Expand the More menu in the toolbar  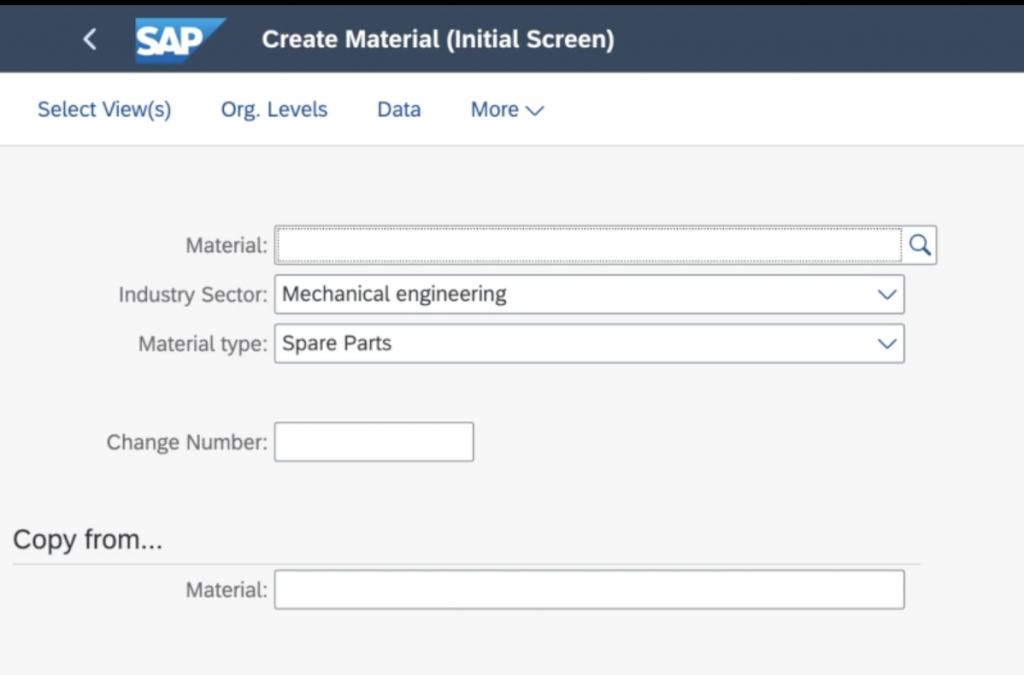[507, 110]
